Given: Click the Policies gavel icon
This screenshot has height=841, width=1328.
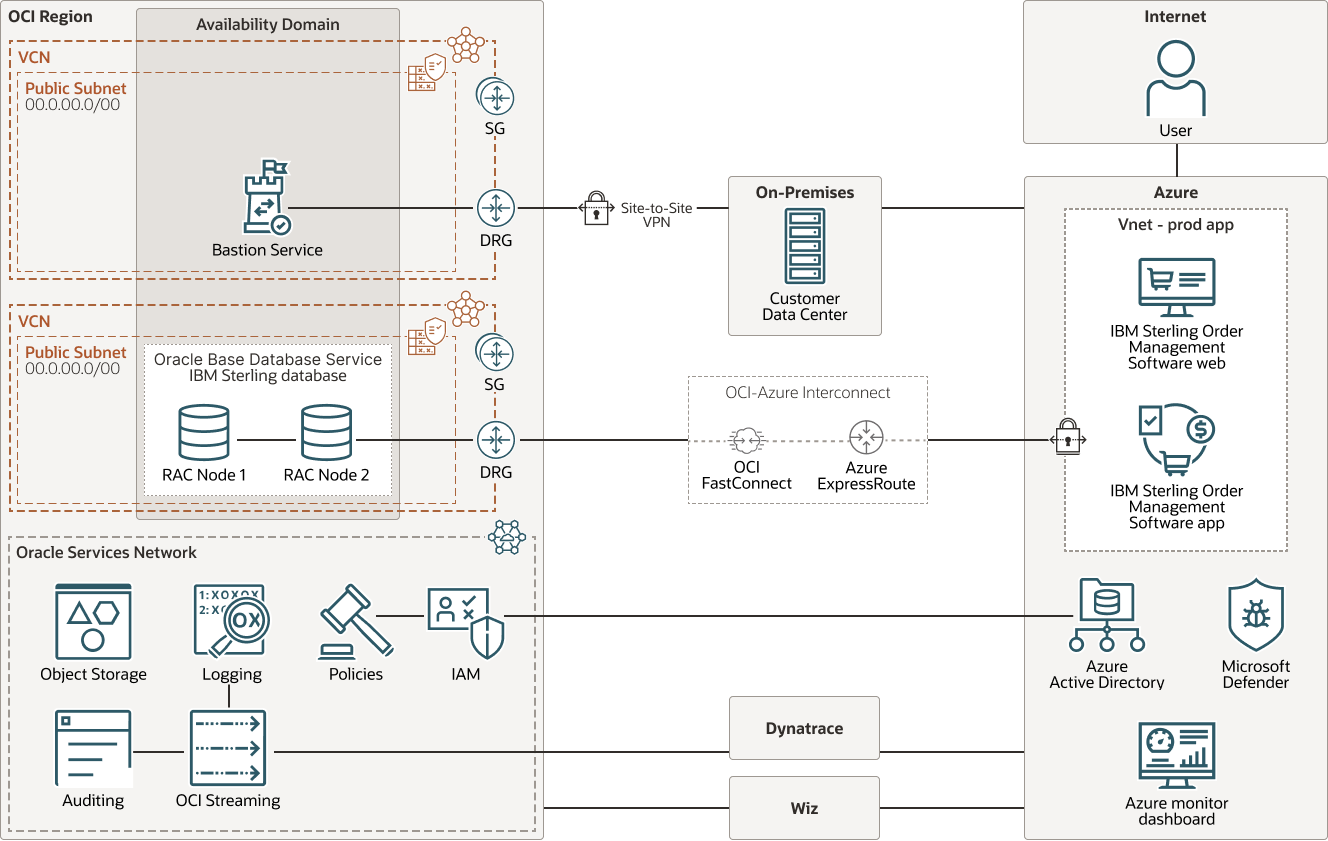Looking at the screenshot, I should tap(355, 615).
